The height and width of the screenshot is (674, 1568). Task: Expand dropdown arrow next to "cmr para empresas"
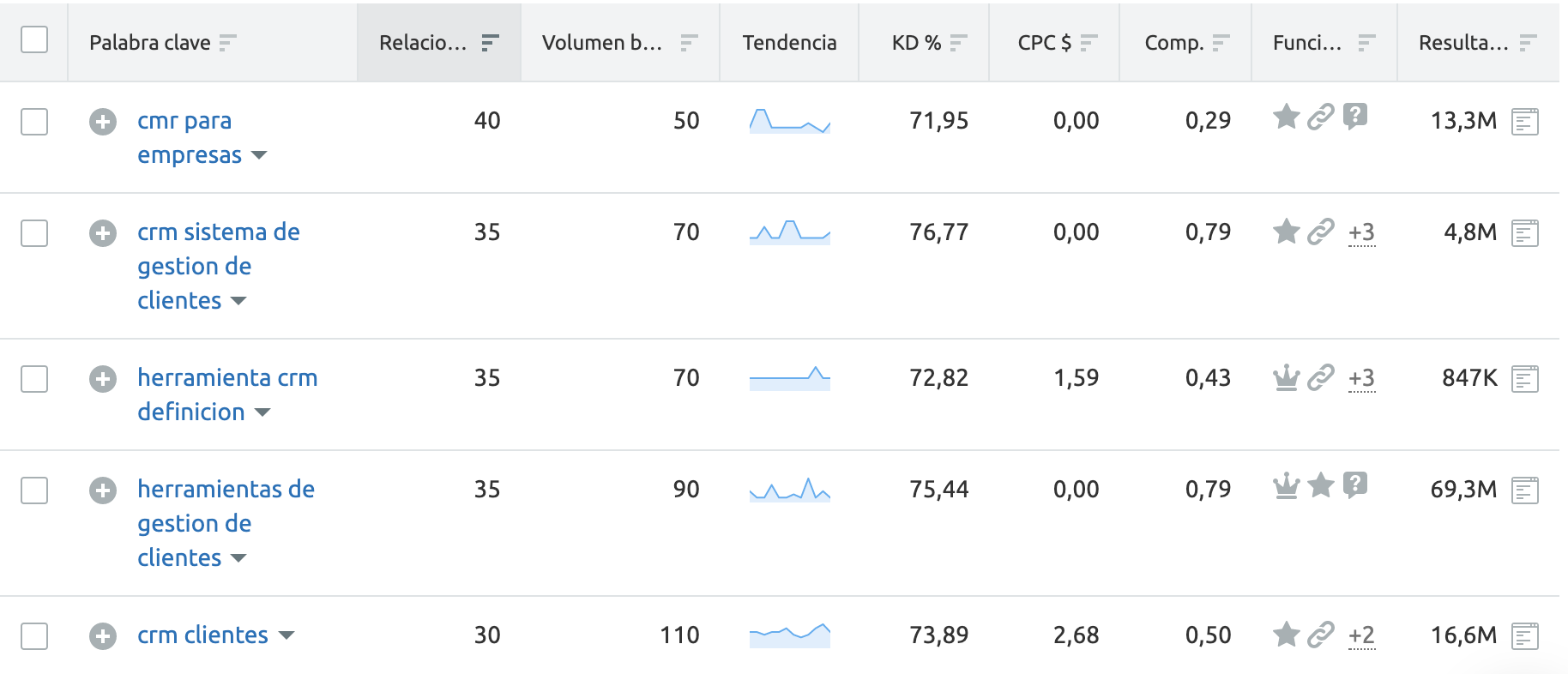pyautogui.click(x=259, y=155)
